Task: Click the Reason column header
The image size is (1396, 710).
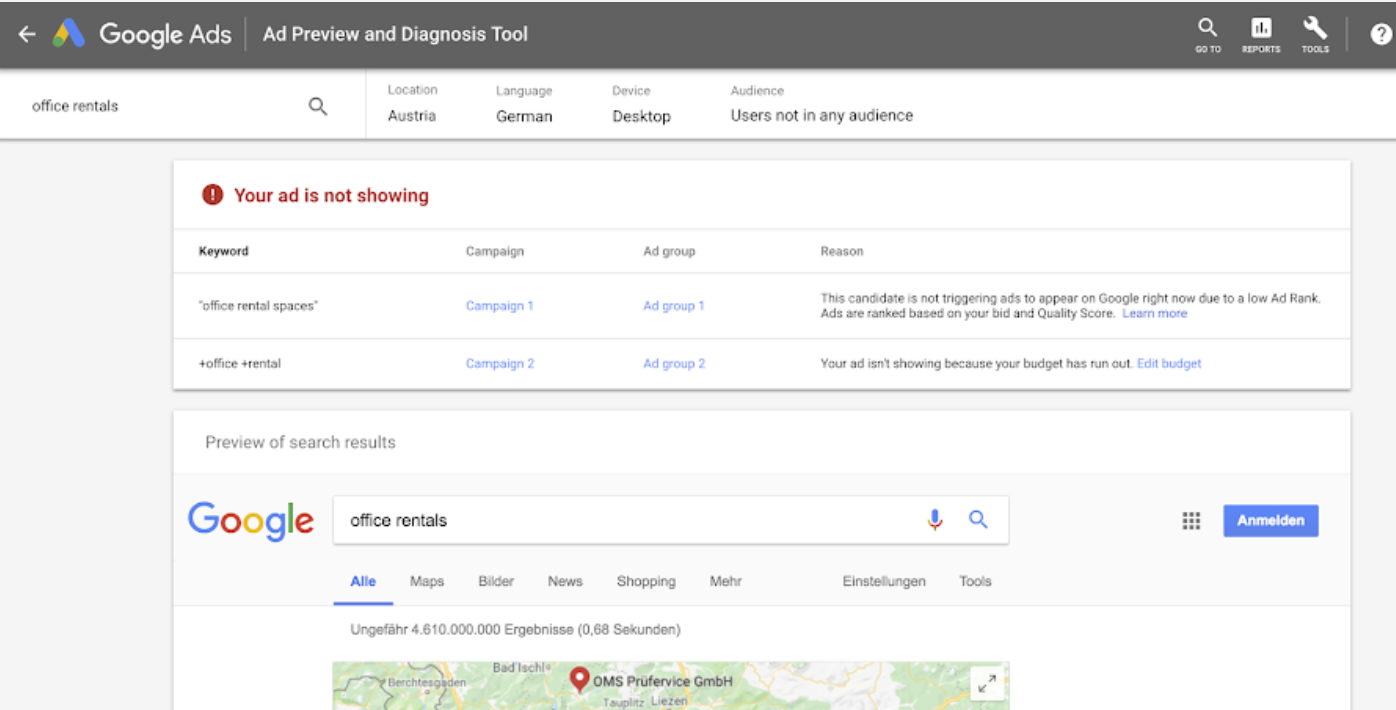Action: coord(842,252)
